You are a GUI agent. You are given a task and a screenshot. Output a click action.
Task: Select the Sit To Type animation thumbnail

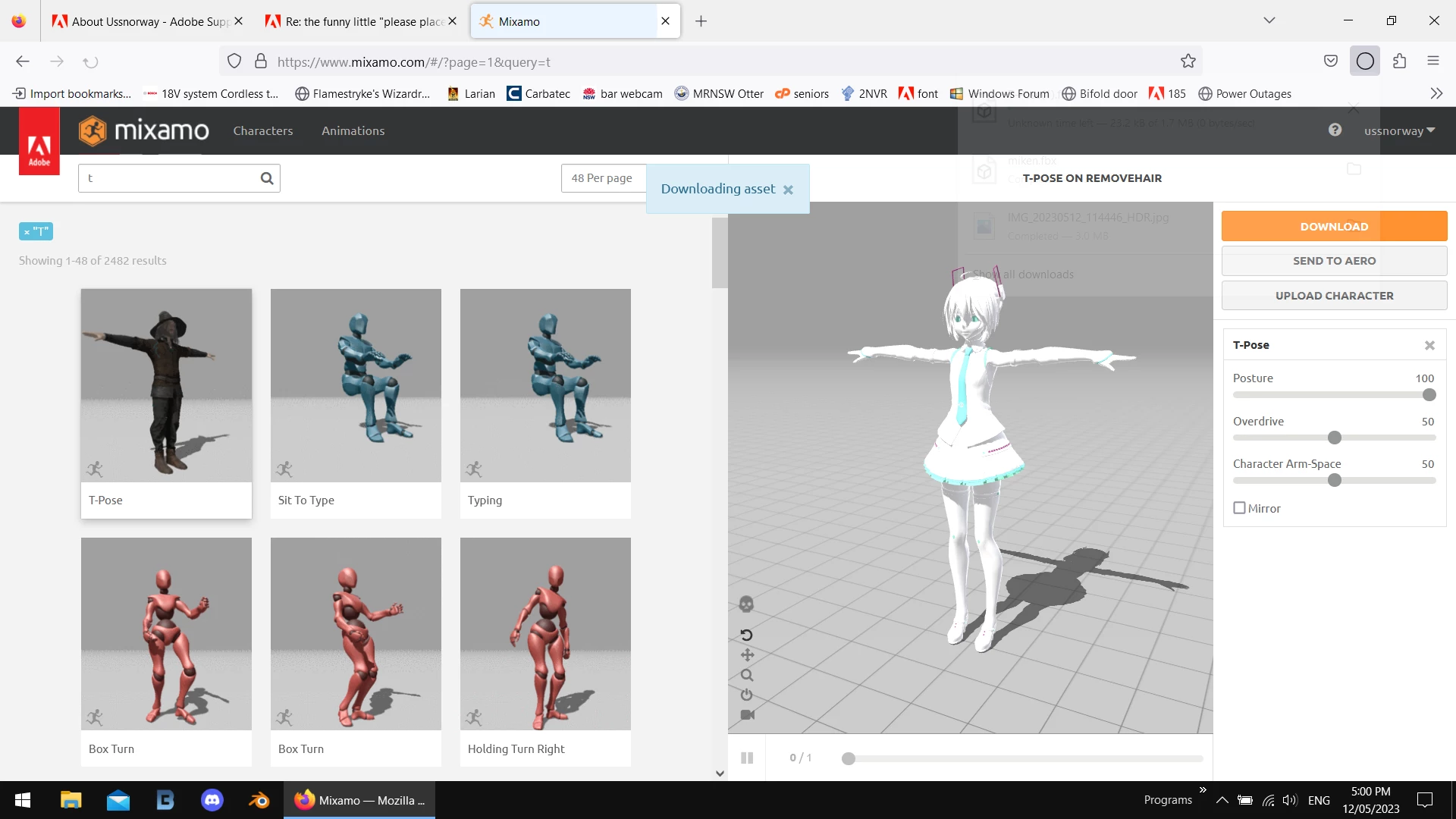[356, 385]
